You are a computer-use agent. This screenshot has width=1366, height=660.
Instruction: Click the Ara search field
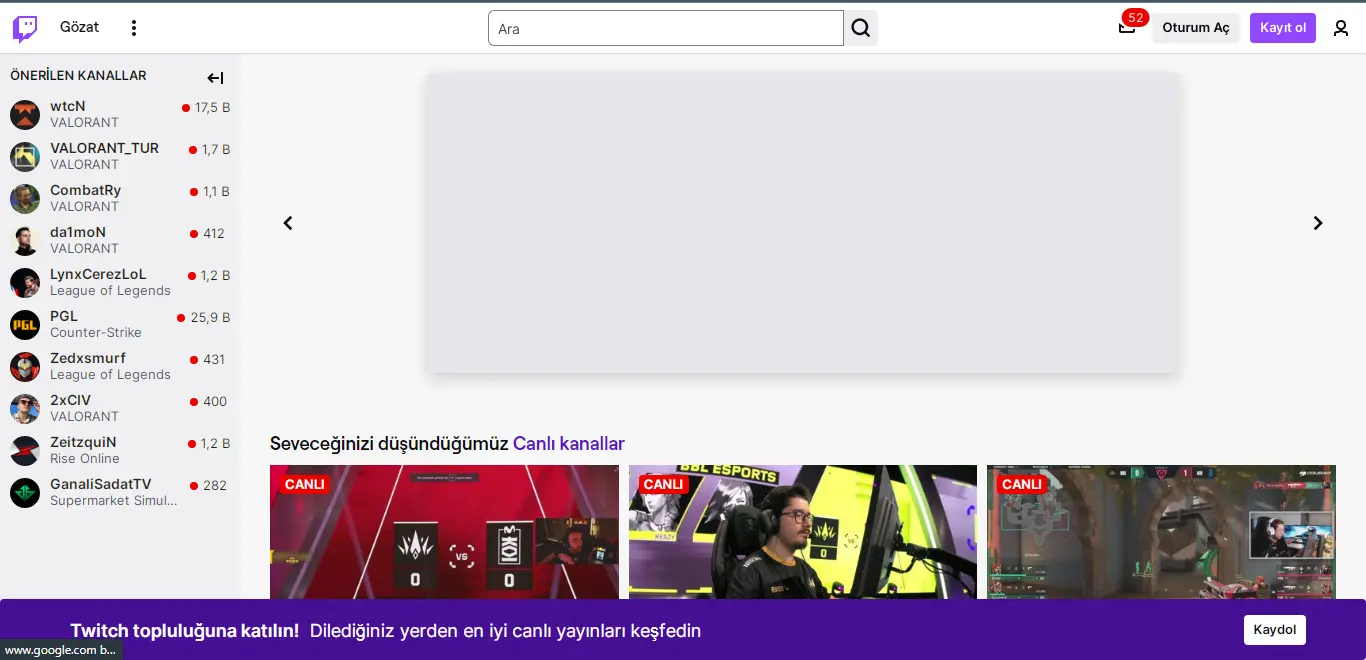666,28
